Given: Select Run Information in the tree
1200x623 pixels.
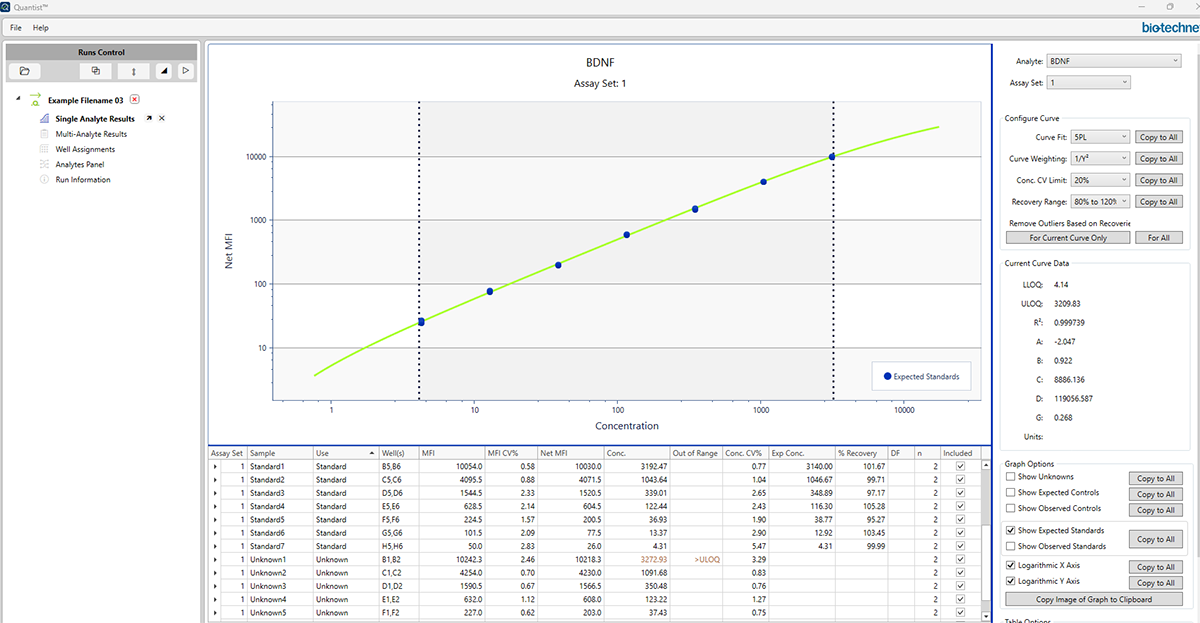Looking at the screenshot, I should point(83,180).
